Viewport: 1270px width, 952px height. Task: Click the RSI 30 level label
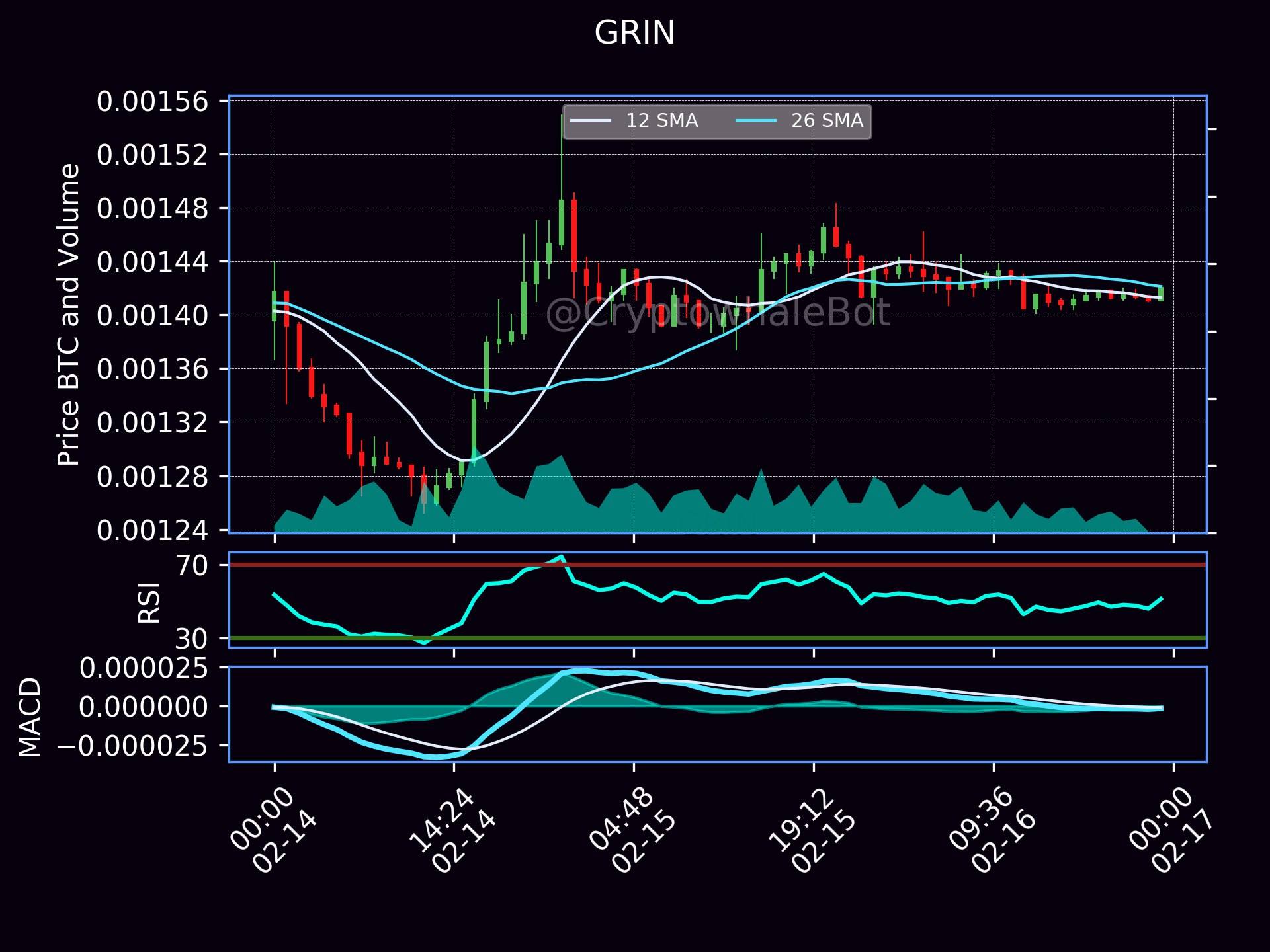192,639
